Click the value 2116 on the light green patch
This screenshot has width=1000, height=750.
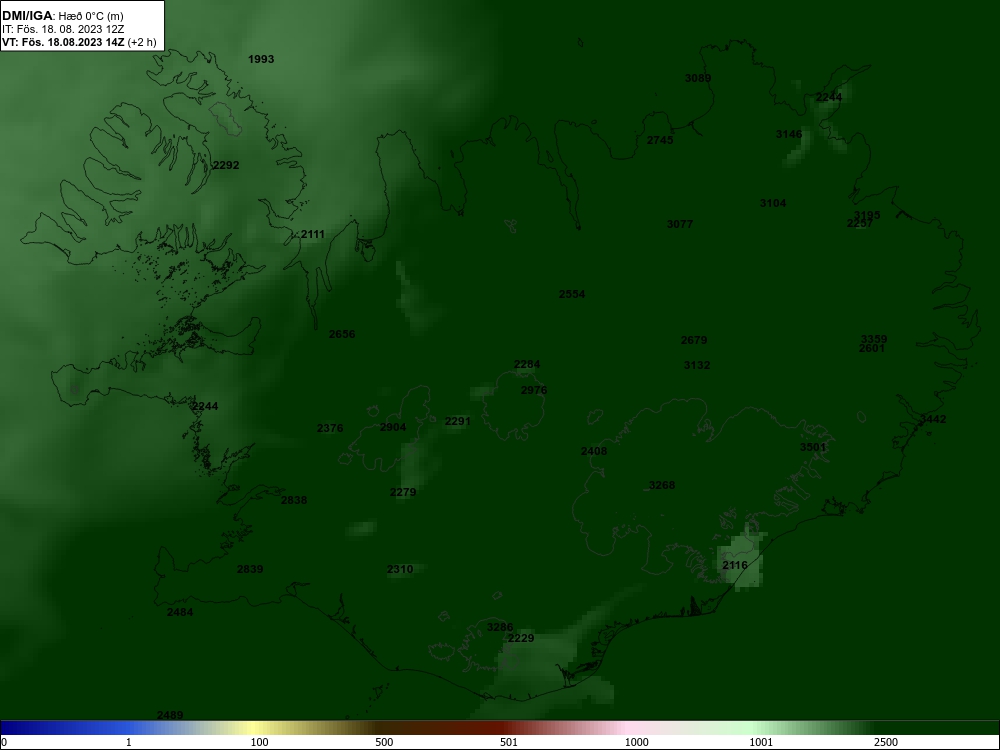[735, 565]
